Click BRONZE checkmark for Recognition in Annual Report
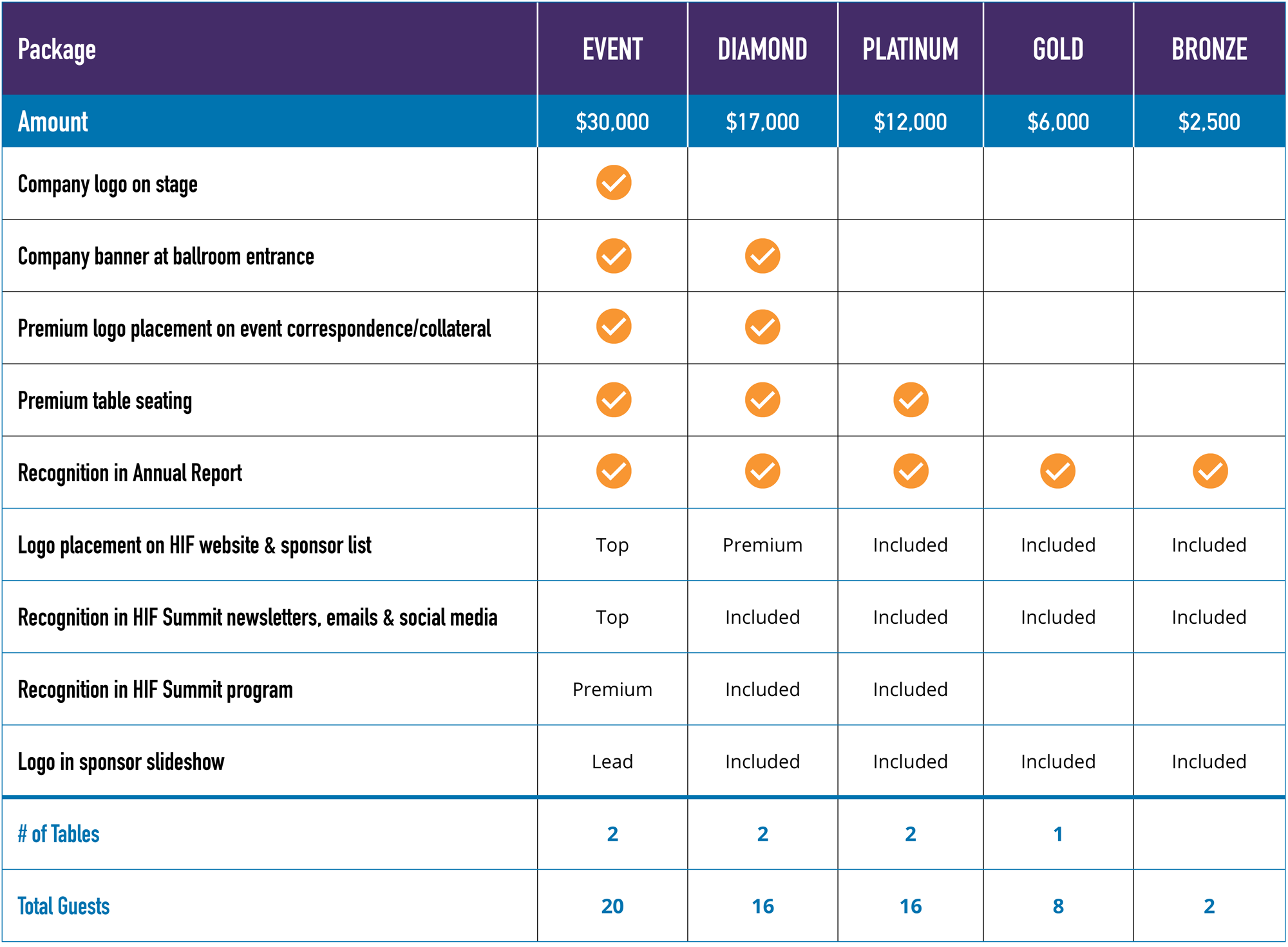Viewport: 1288px width, 947px height. (1210, 471)
